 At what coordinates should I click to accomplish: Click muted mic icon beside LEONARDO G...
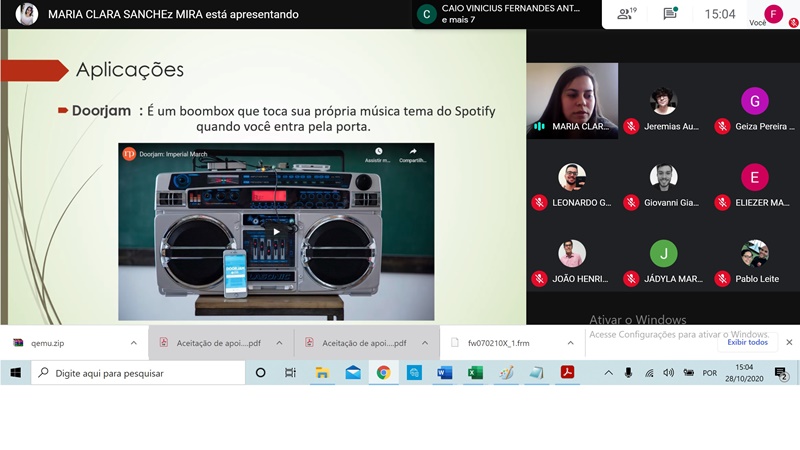coord(539,203)
